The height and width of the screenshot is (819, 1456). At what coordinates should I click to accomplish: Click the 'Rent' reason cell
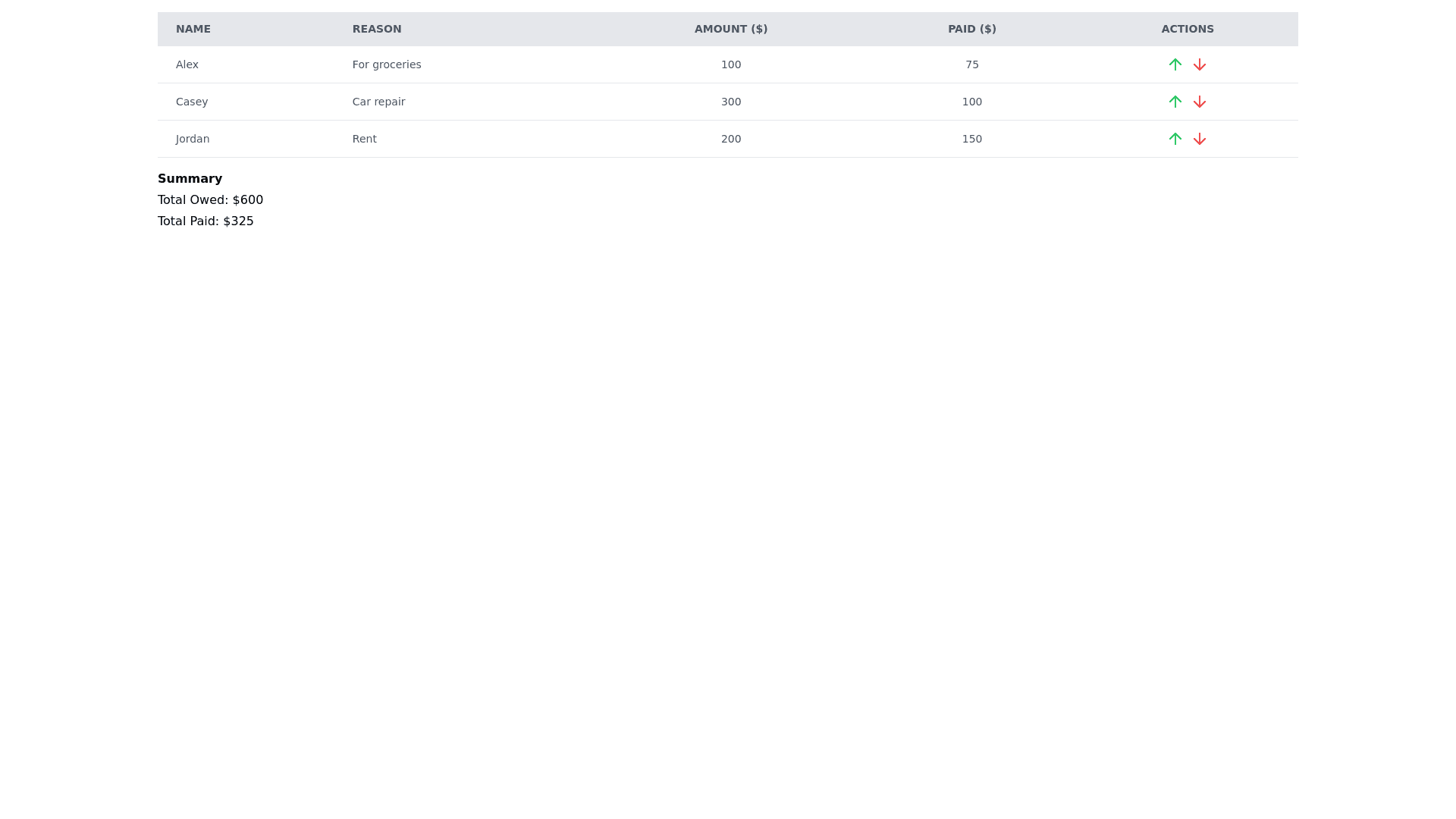tap(364, 139)
